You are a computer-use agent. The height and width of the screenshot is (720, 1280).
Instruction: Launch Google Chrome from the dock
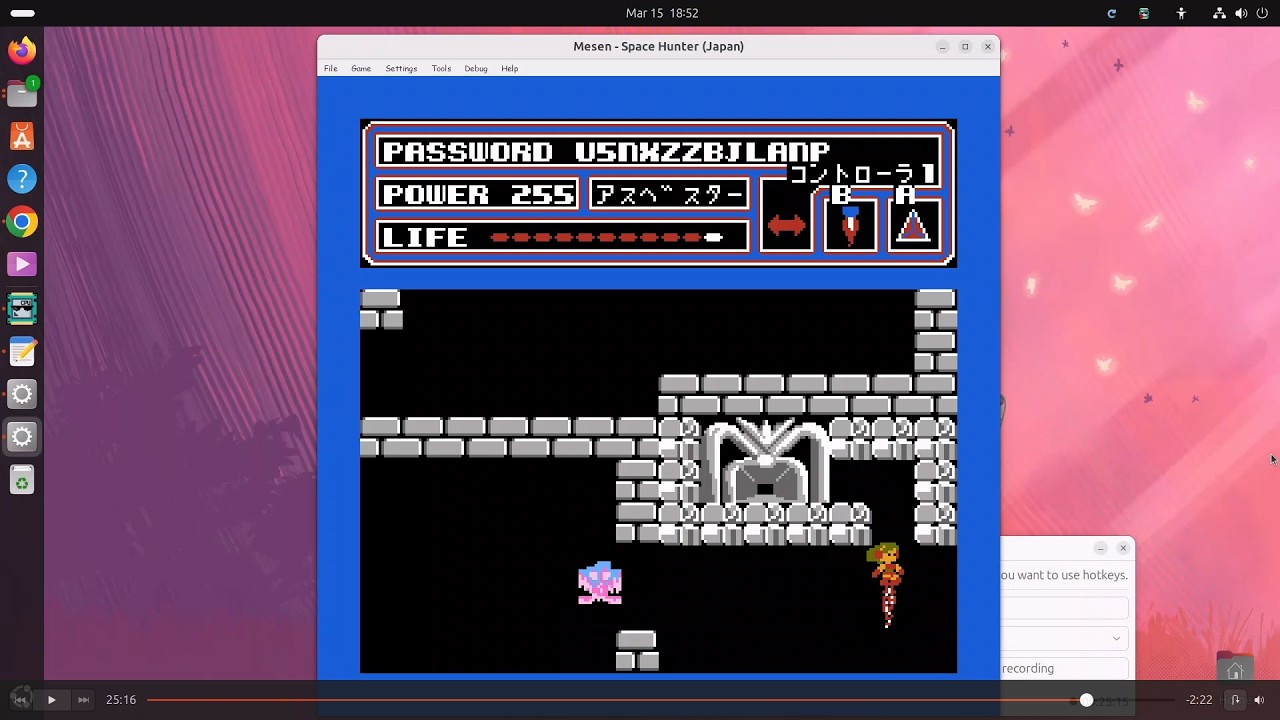[22, 222]
